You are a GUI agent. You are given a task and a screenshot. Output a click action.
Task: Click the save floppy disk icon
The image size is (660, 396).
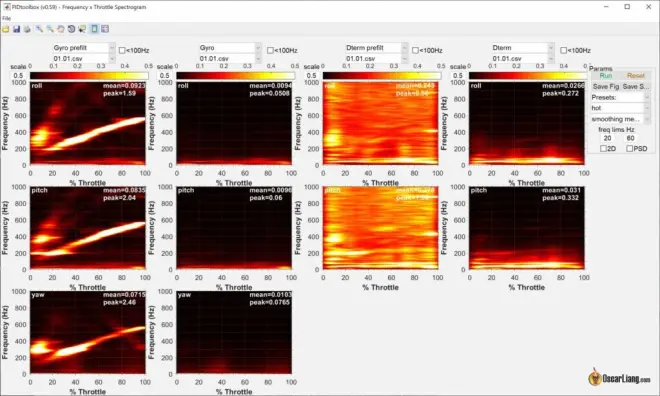[16, 29]
